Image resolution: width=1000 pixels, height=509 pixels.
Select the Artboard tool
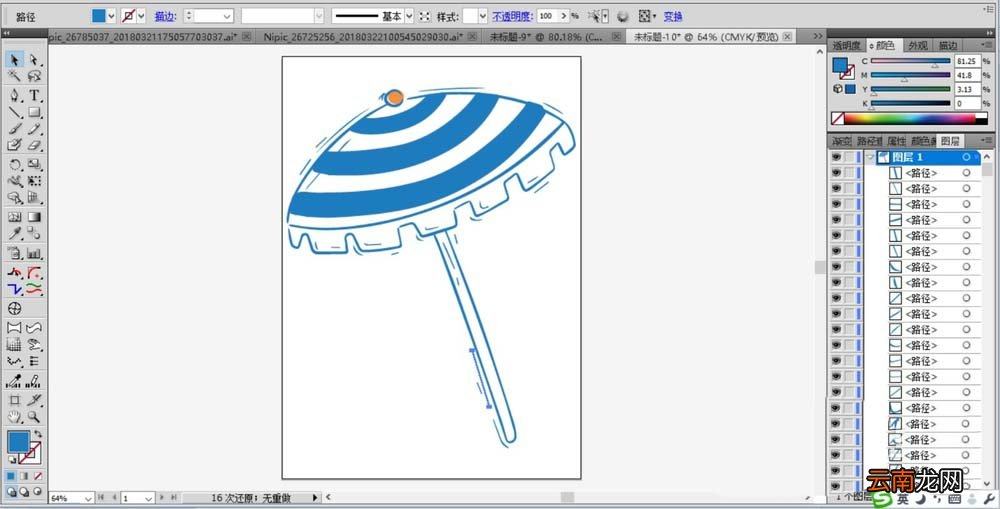(x=15, y=401)
